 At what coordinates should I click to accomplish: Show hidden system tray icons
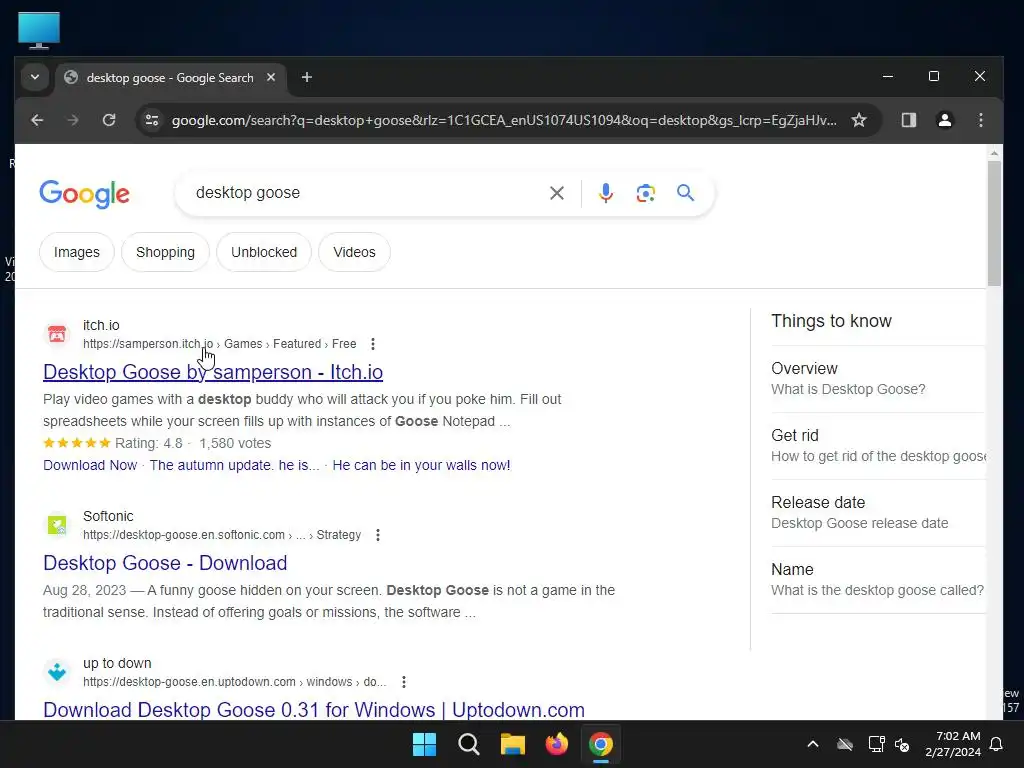[813, 744]
